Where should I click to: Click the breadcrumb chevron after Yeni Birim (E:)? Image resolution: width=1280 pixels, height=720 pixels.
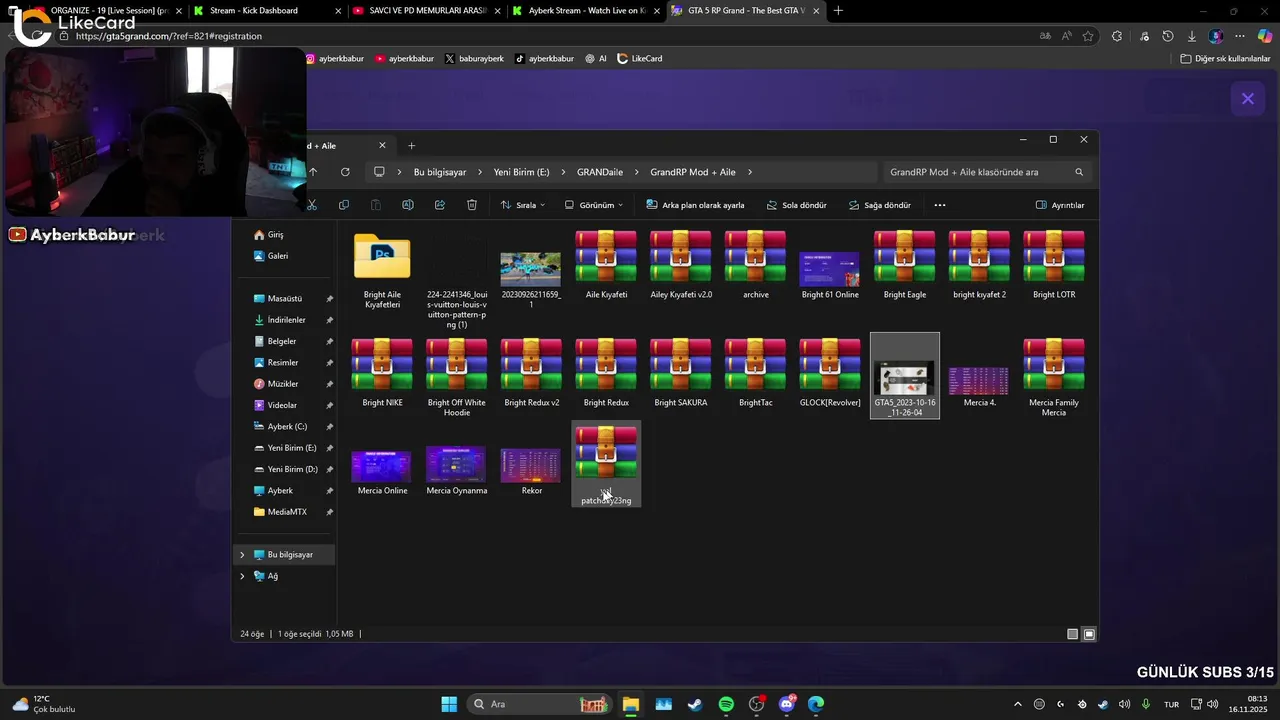coord(563,172)
